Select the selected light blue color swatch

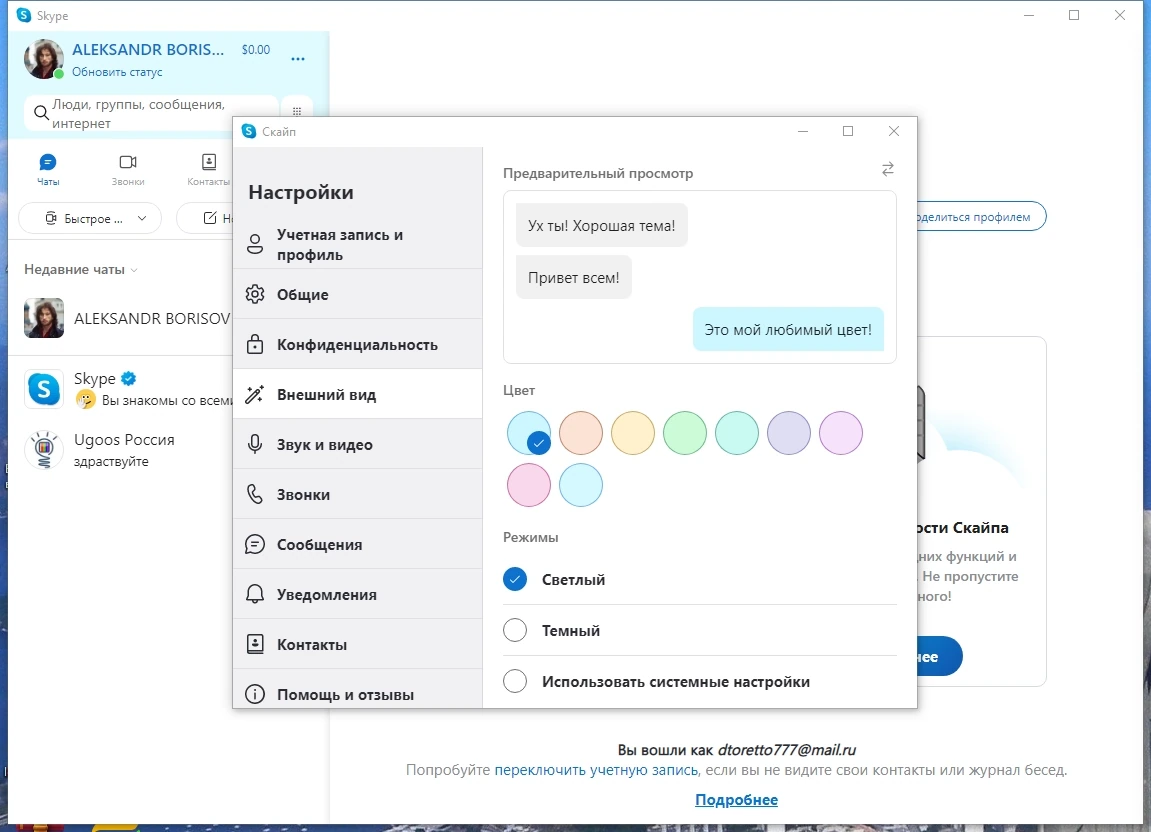pos(529,433)
